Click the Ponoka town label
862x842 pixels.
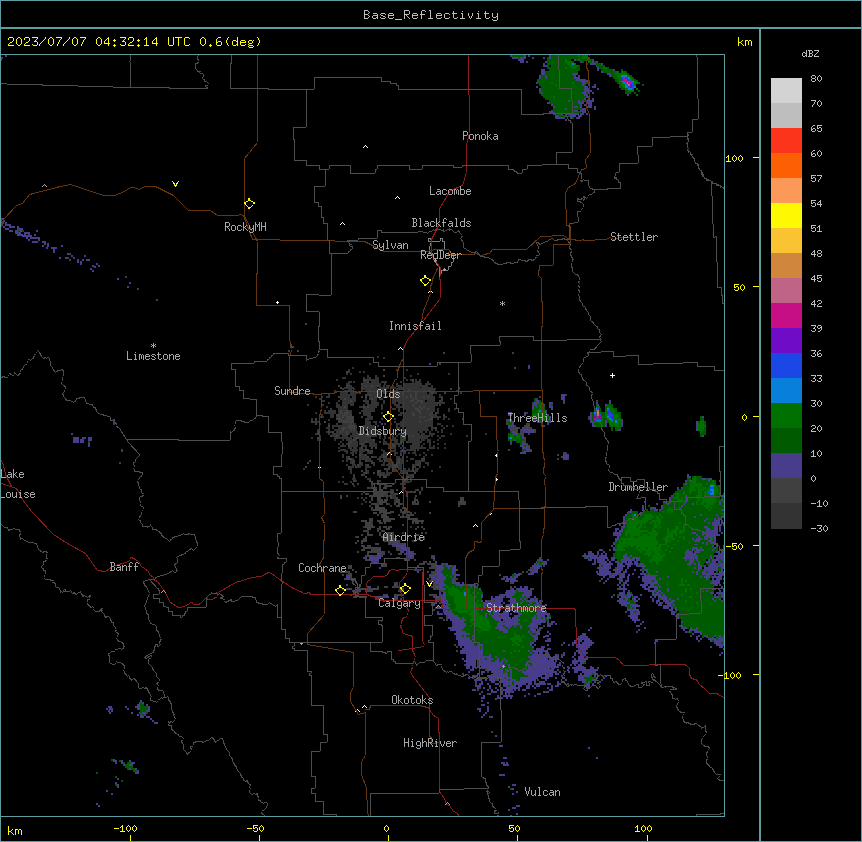pyautogui.click(x=480, y=136)
